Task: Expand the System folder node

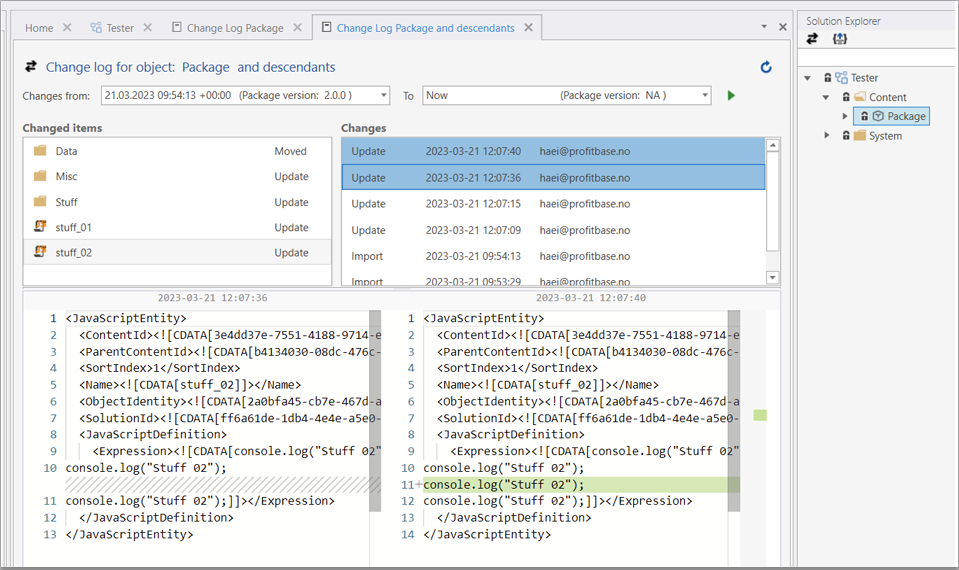Action: tap(826, 136)
